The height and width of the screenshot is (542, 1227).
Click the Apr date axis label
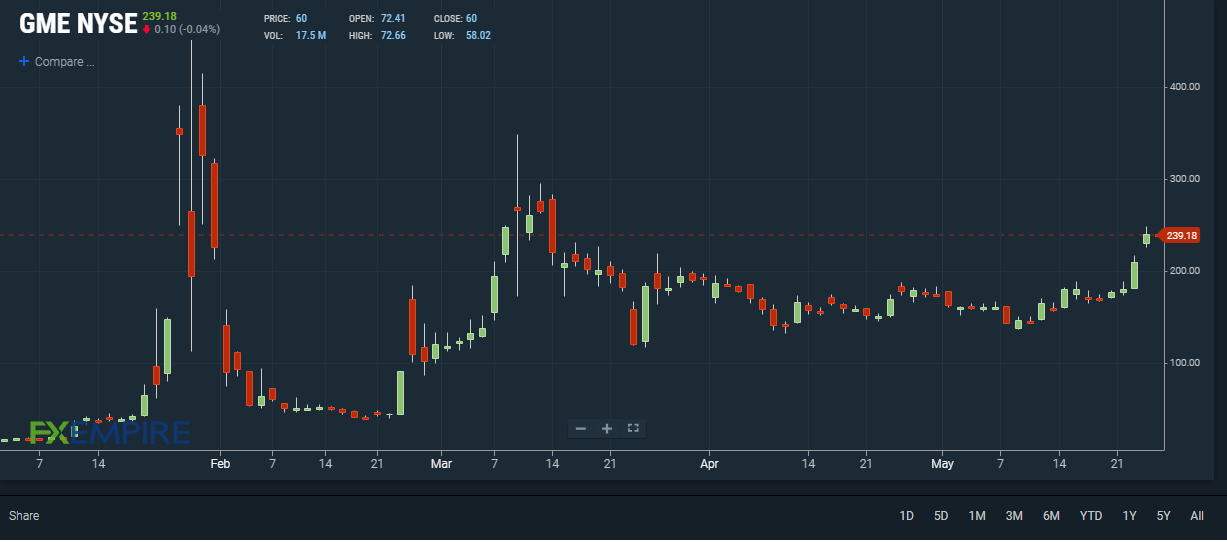point(709,464)
